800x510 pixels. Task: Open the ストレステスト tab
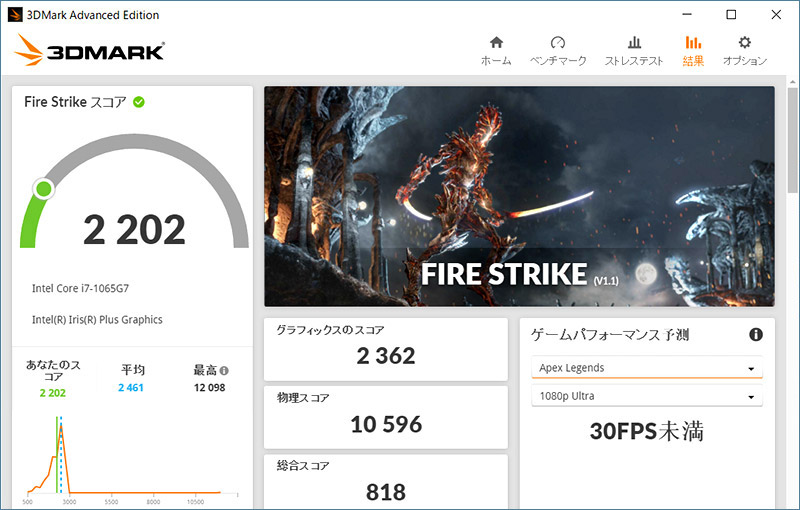634,51
